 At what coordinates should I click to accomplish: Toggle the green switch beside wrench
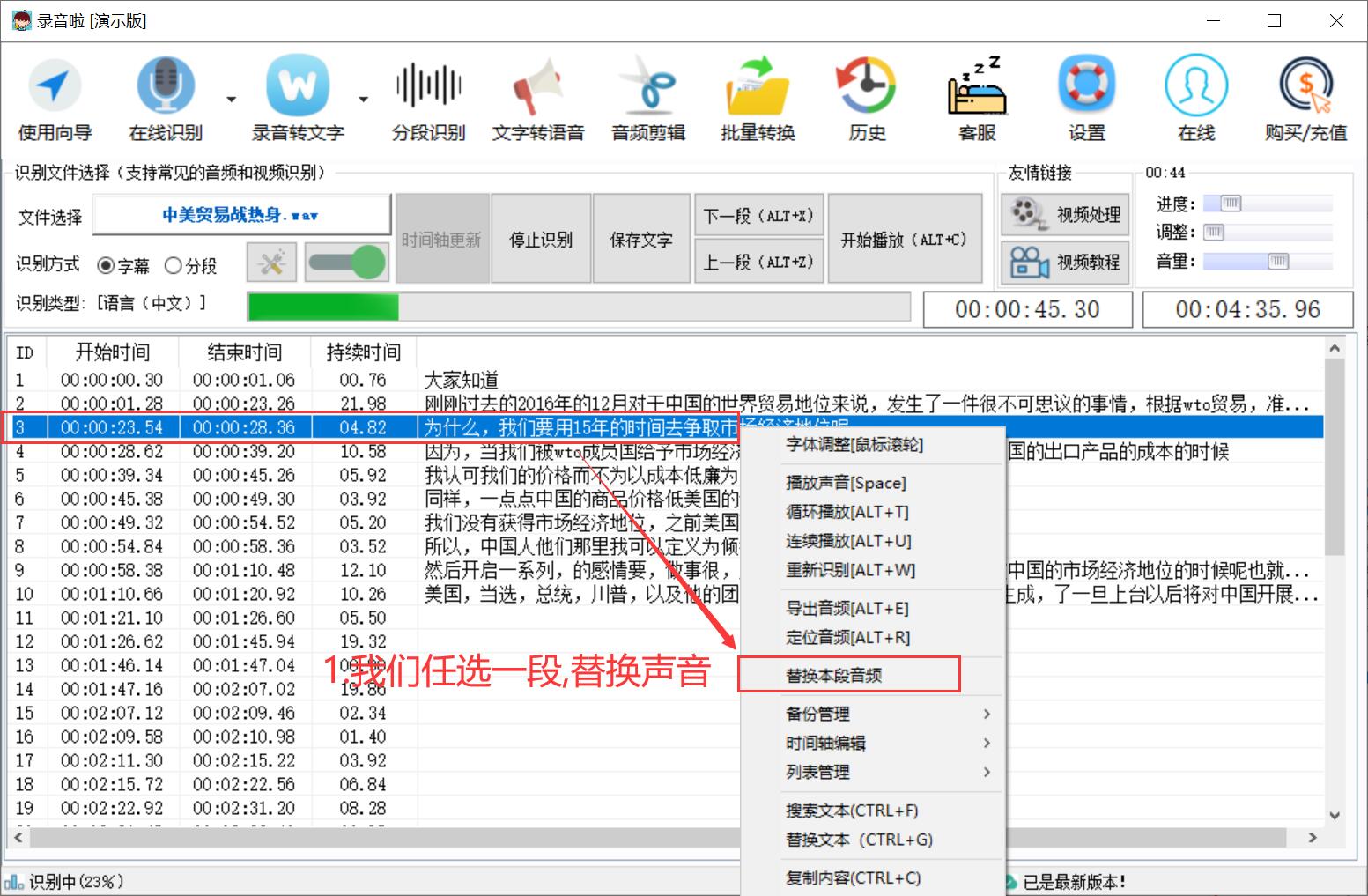point(347,263)
